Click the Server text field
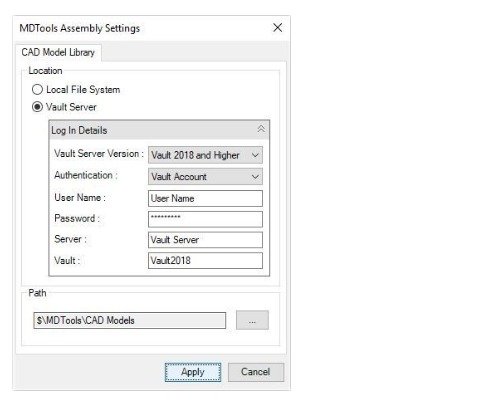490x404 pixels. coord(205,240)
